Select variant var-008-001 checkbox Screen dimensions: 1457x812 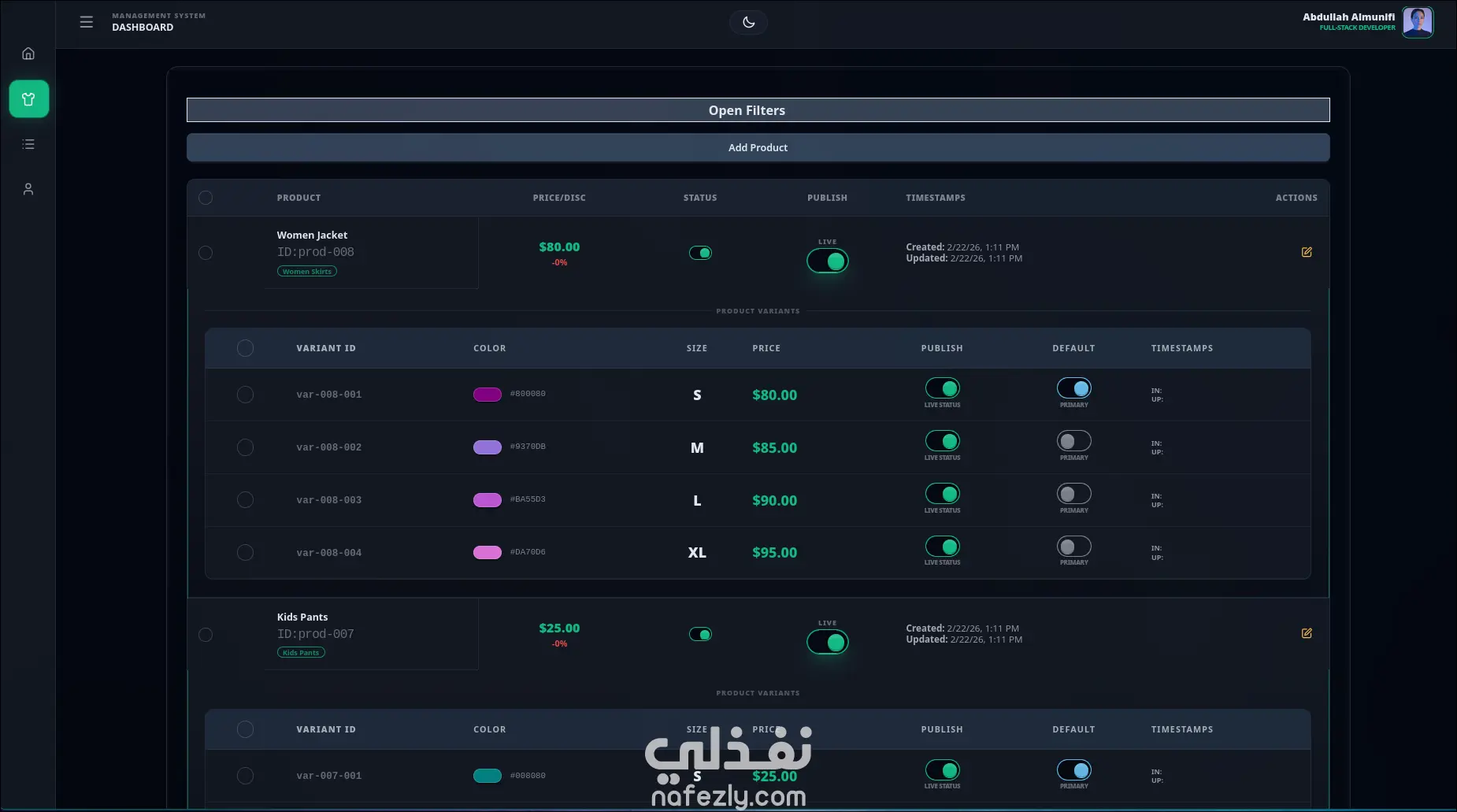tap(245, 395)
